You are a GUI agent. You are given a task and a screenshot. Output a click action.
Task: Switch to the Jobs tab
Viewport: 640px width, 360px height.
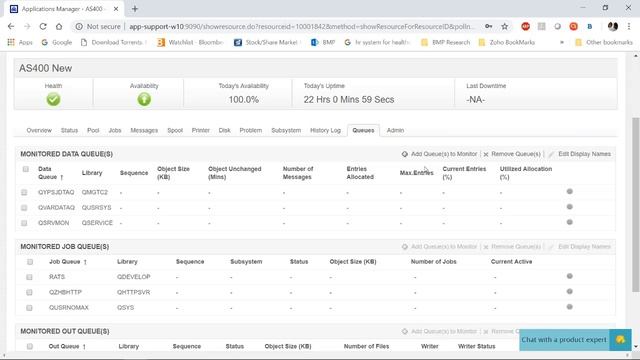[115, 130]
